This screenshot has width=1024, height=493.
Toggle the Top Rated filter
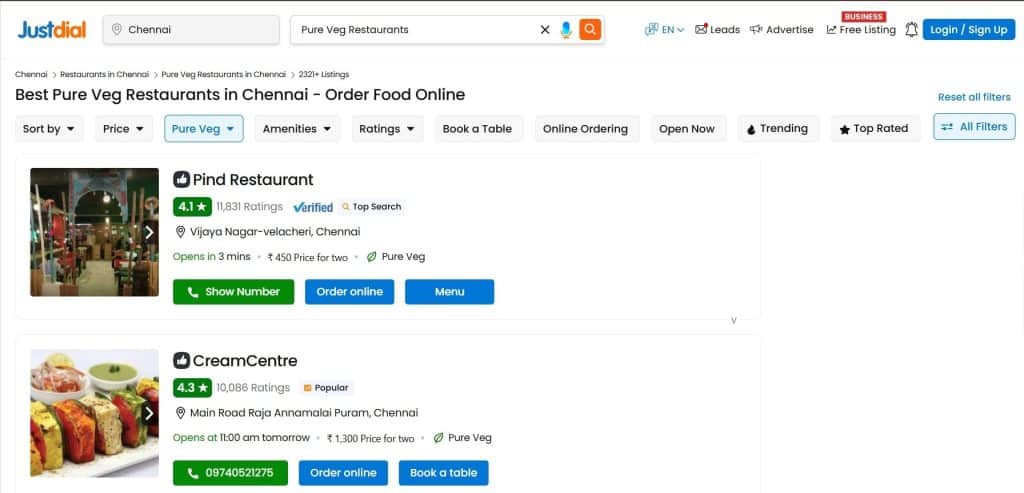pos(874,129)
